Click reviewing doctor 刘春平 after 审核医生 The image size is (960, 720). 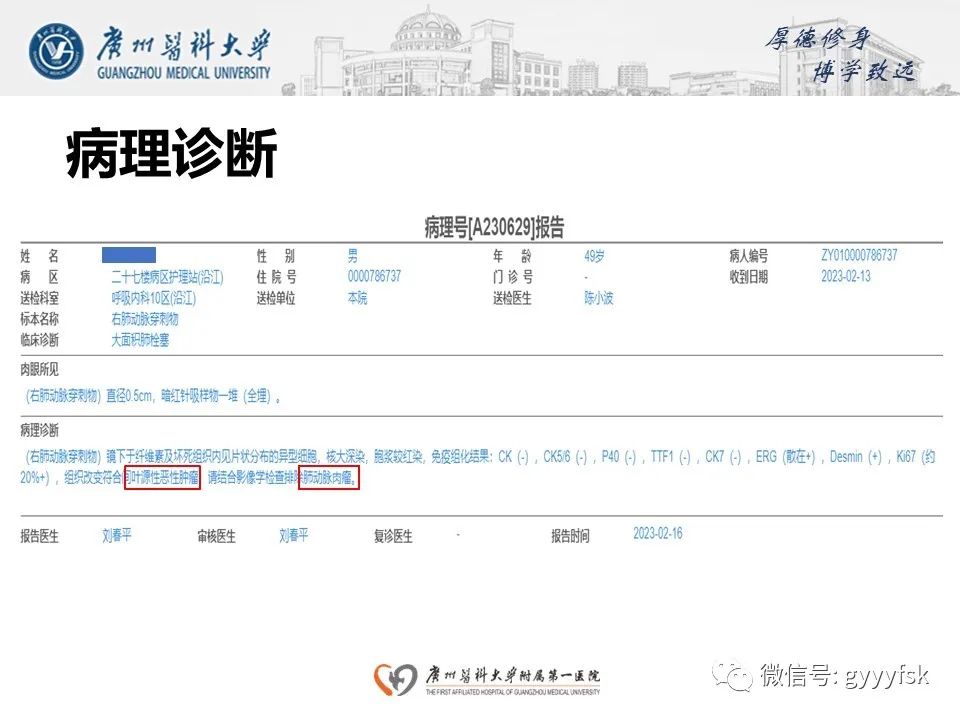(x=293, y=536)
